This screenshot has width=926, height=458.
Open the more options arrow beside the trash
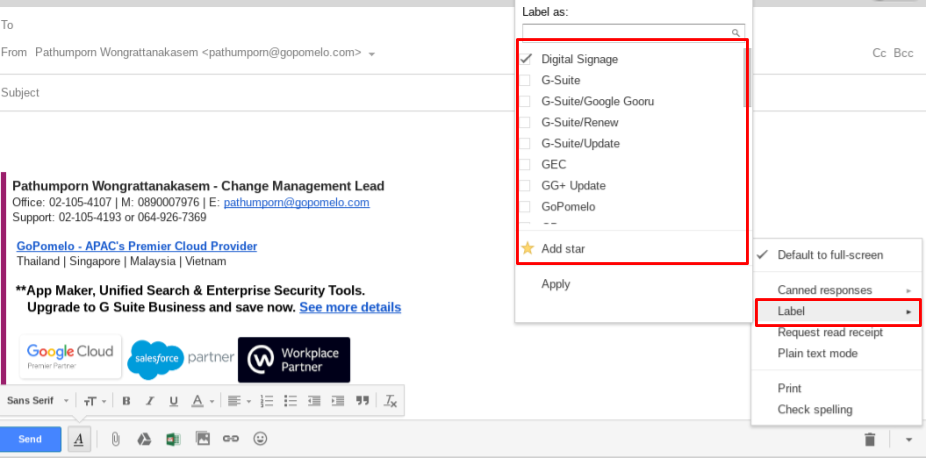click(909, 440)
